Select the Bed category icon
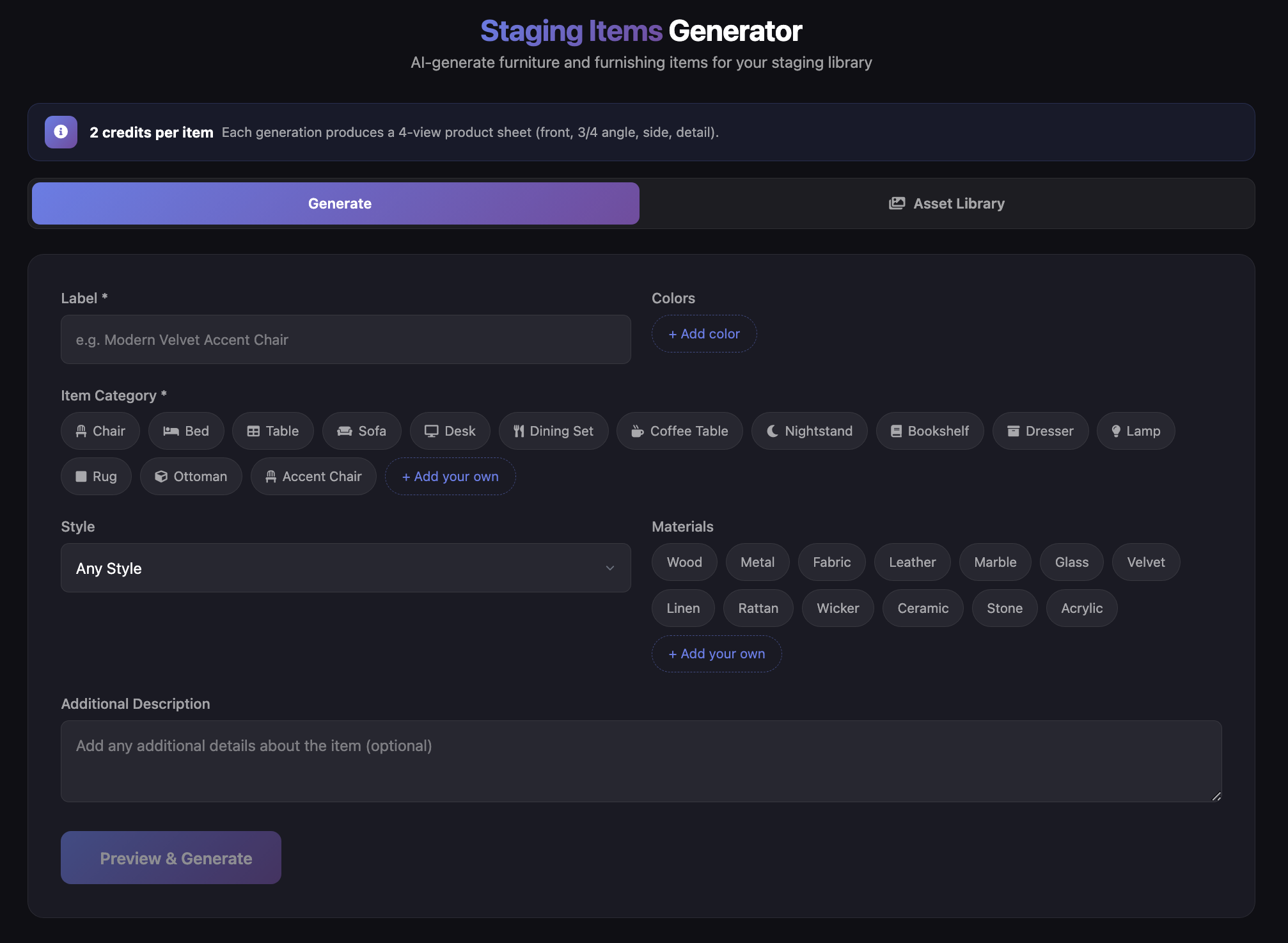 coord(171,431)
